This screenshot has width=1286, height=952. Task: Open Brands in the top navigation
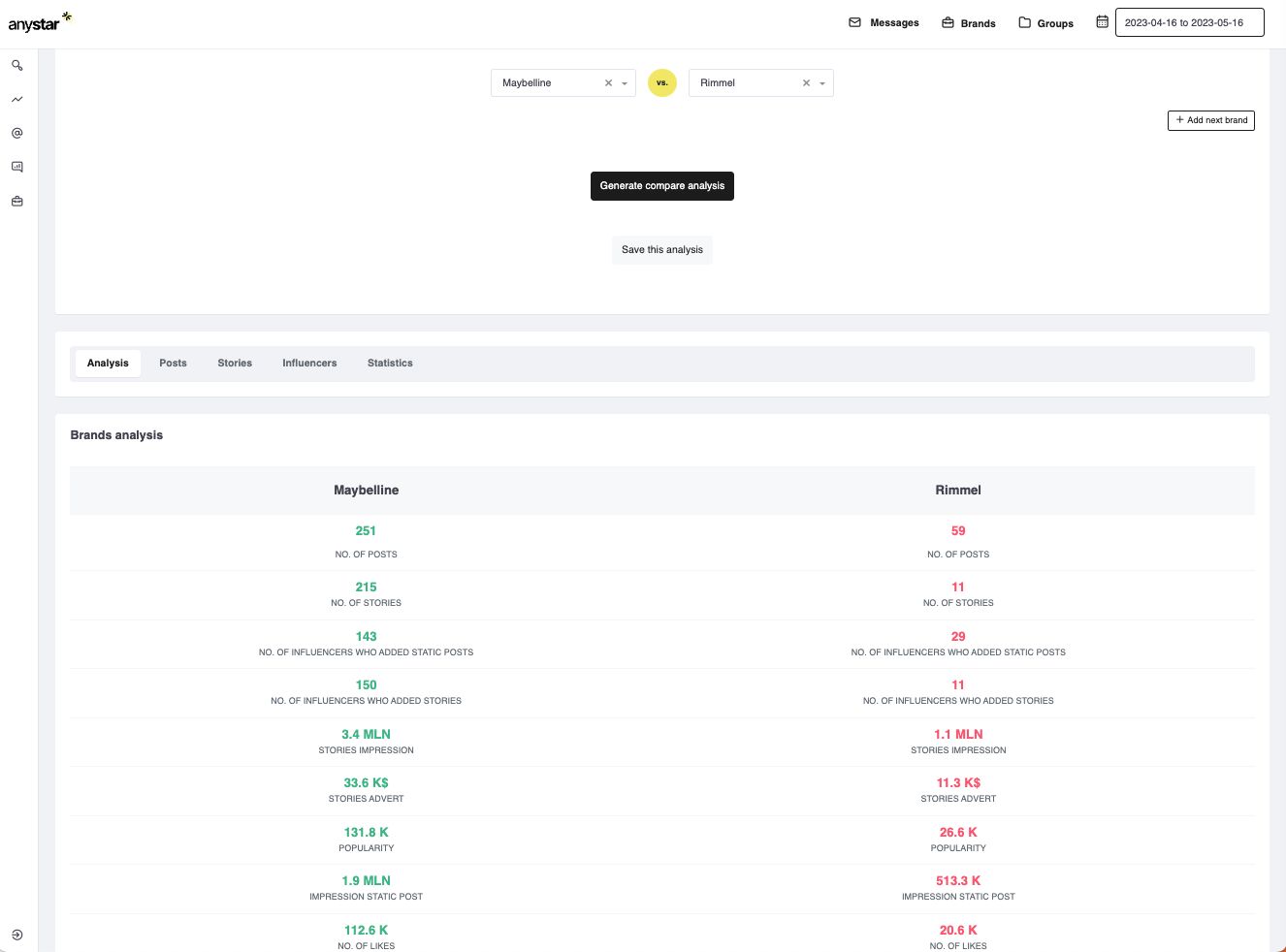tap(969, 22)
